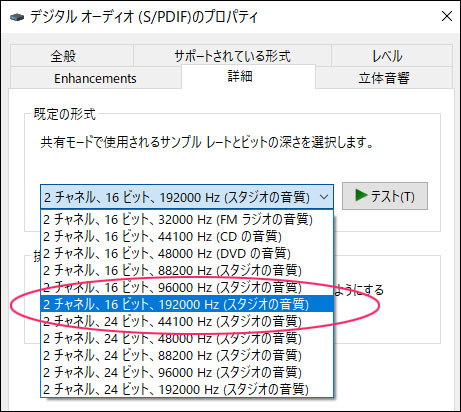The height and width of the screenshot is (412, 461).
Task: Pick highlighted 16 bit 192000 Hz option
Action: pos(187,304)
